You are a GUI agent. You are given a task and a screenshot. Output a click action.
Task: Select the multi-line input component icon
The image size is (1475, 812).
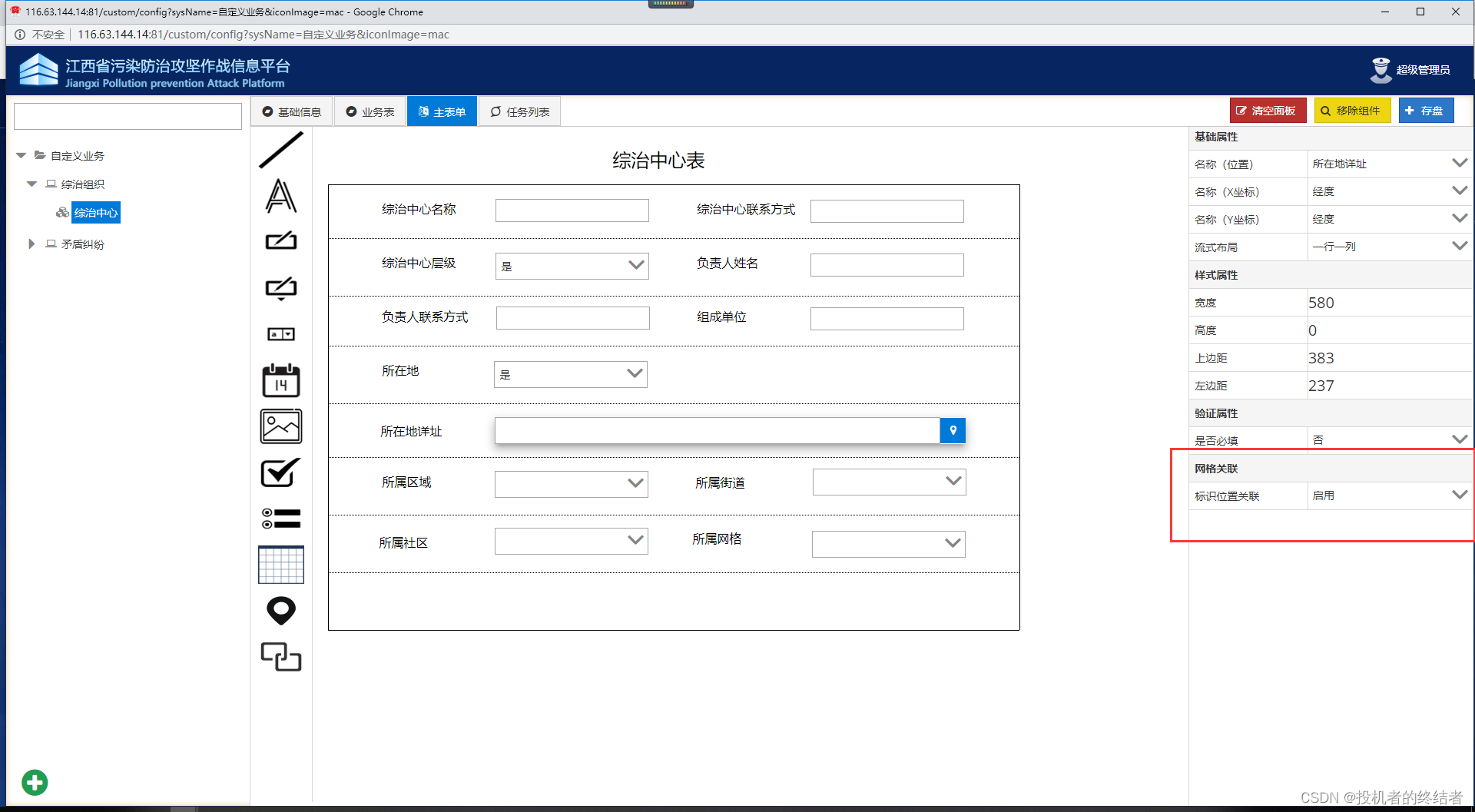(x=281, y=288)
